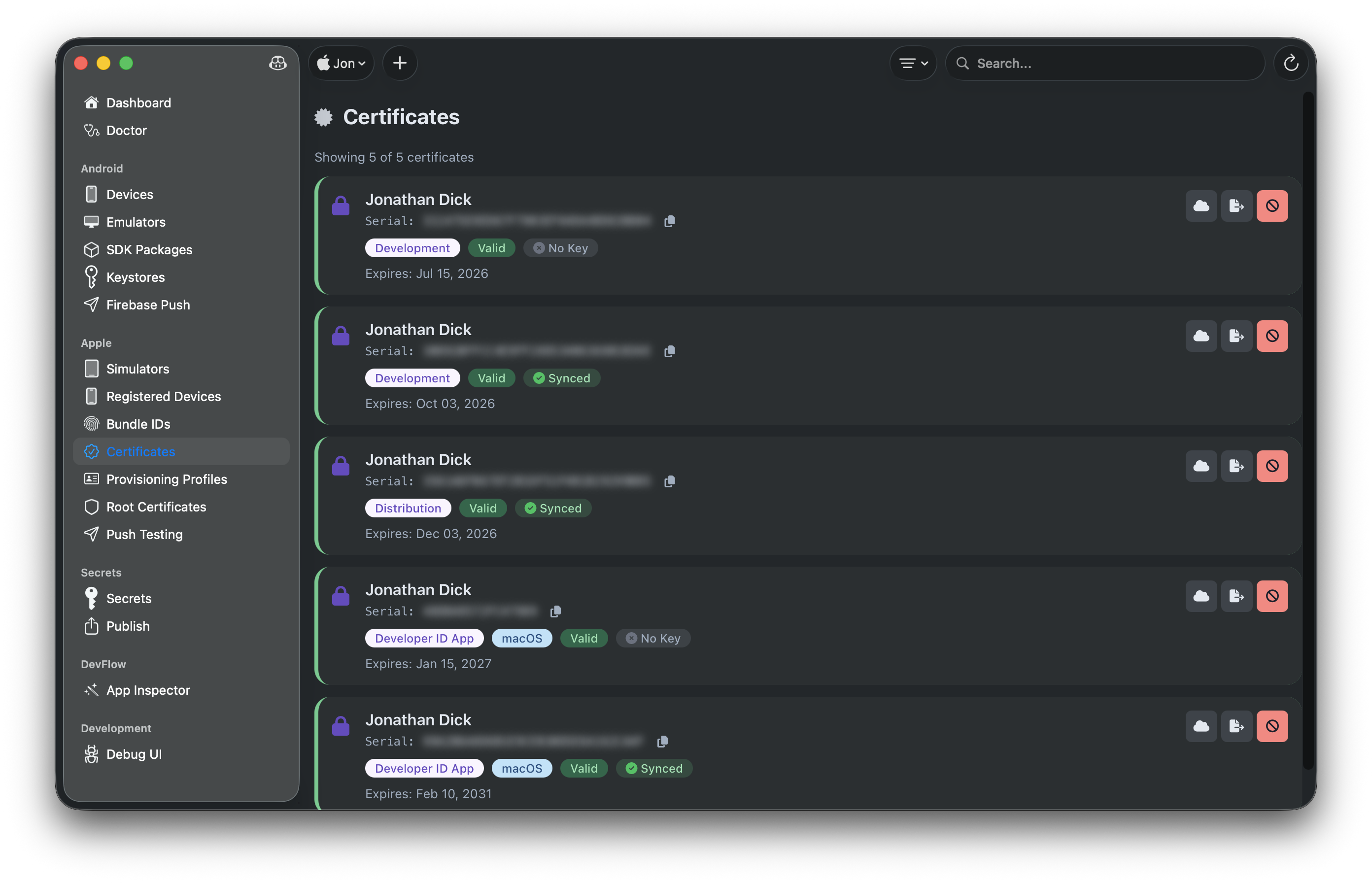The height and width of the screenshot is (883, 1372).
Task: Click the No Key badge on first certificate
Action: (x=560, y=248)
